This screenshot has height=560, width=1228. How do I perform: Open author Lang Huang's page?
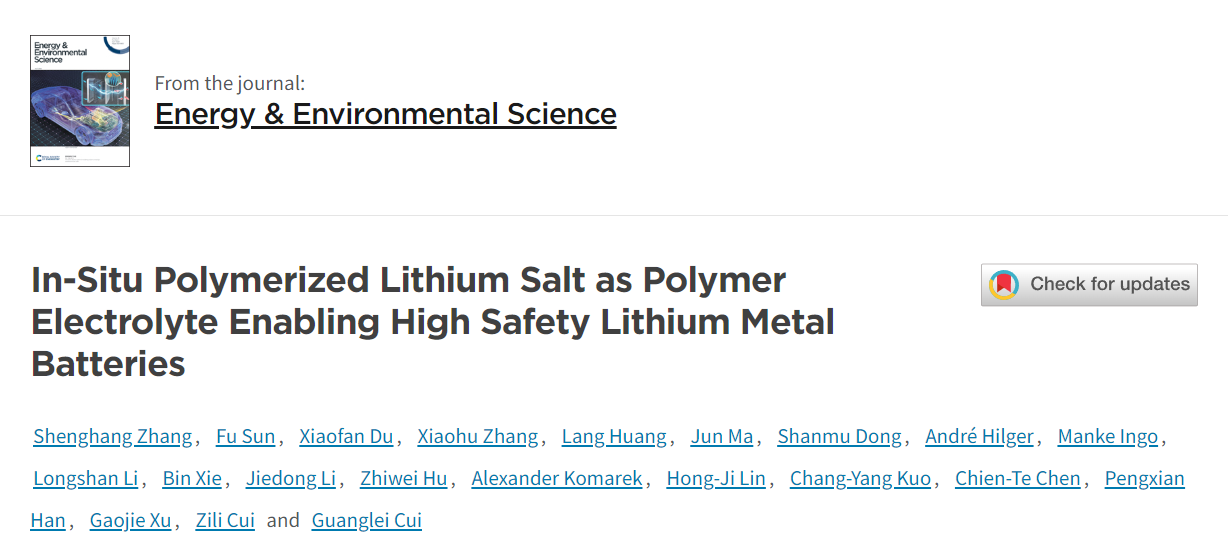pos(614,436)
